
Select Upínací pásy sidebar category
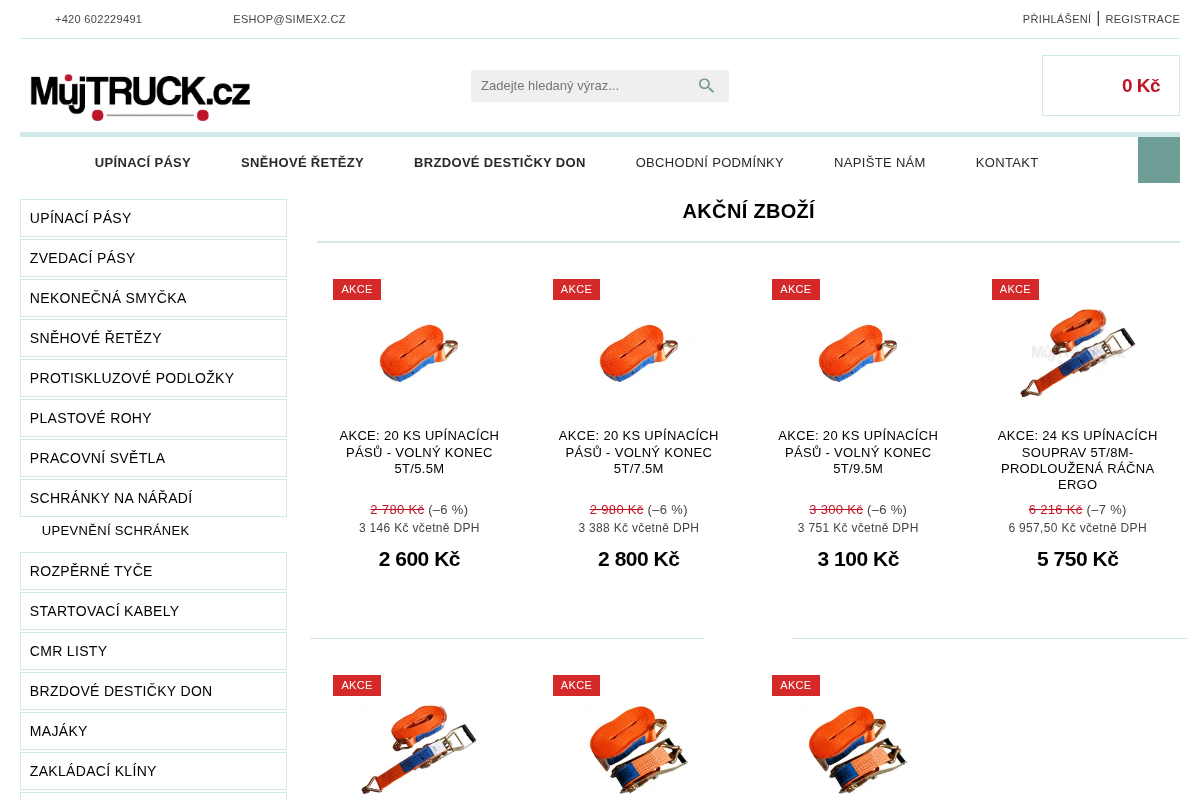click(x=153, y=218)
